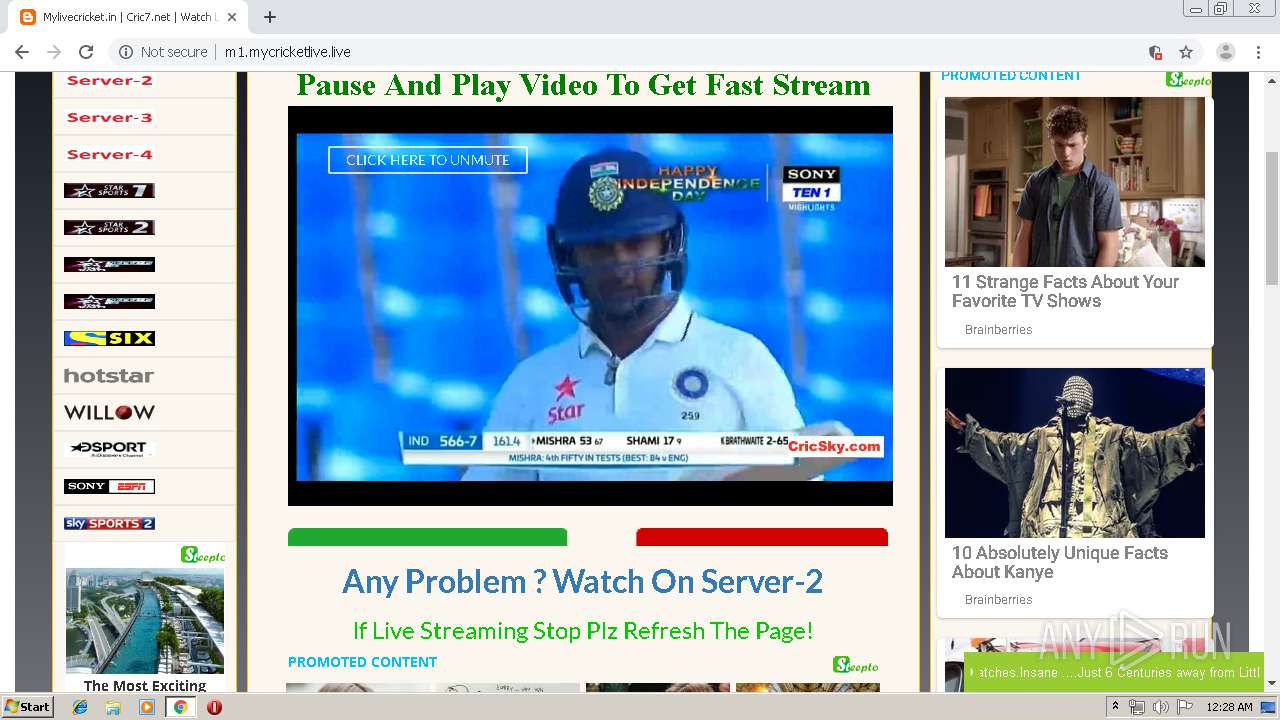Click the Brainberries label under Kanye article
The height and width of the screenshot is (720, 1280).
998,600
